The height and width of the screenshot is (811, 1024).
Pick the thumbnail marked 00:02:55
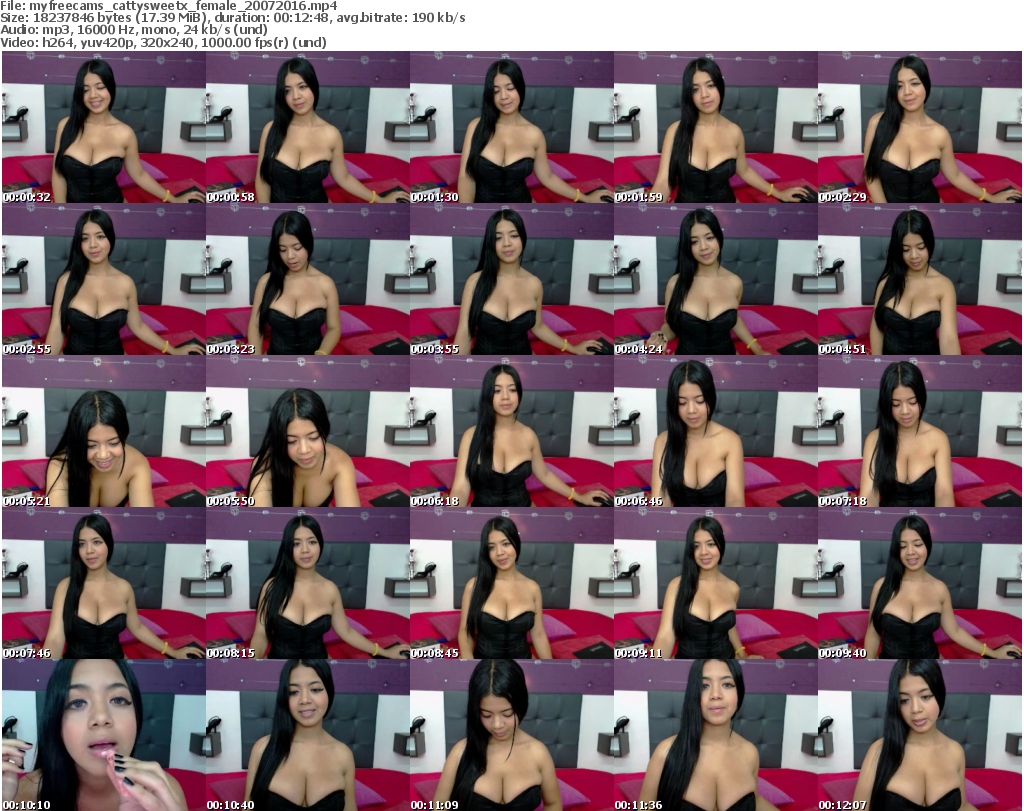tap(104, 279)
